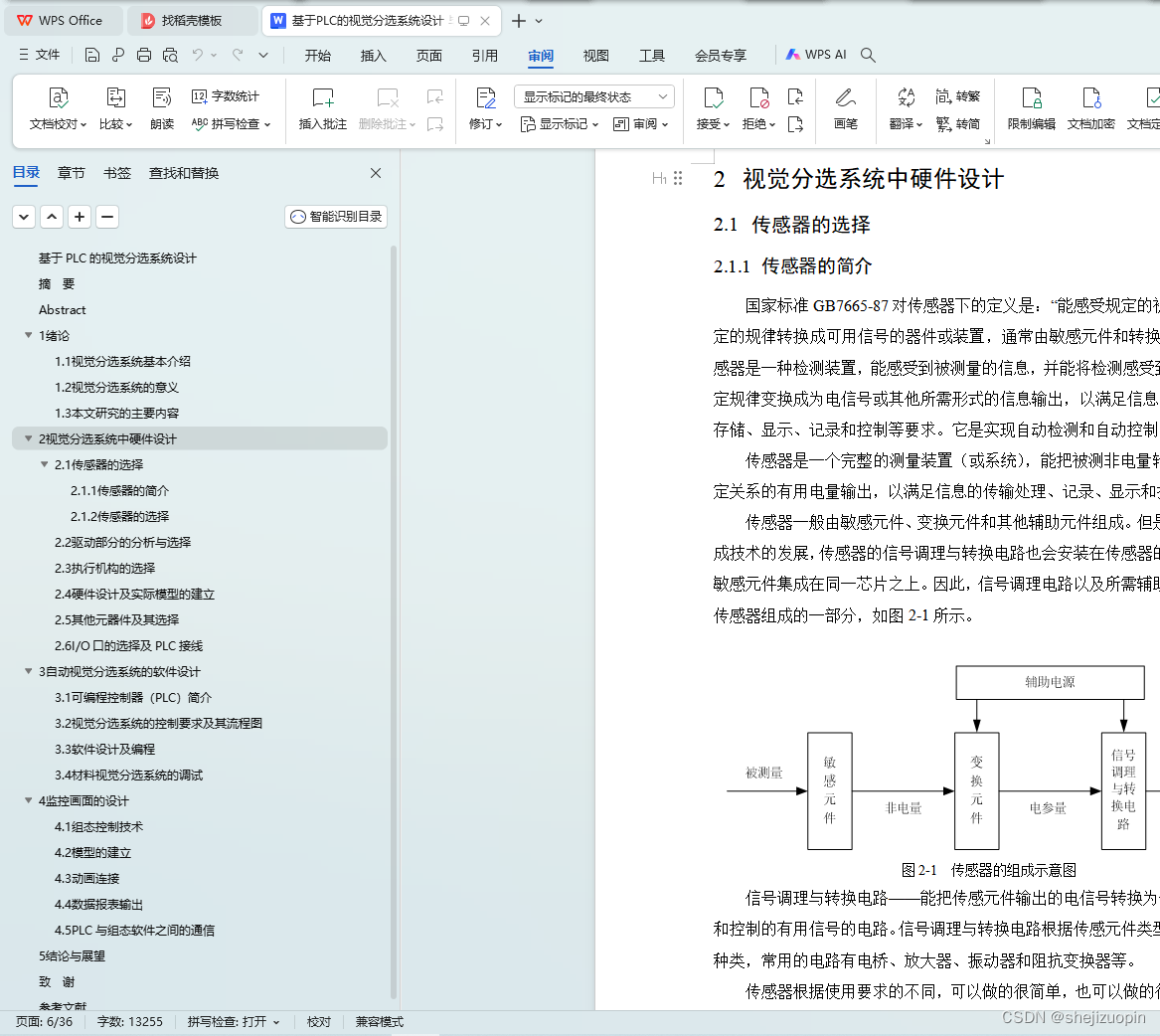Screen dimensions: 1160x1036
Task: Open the tab list dropdown arrow
Action: pos(539,21)
